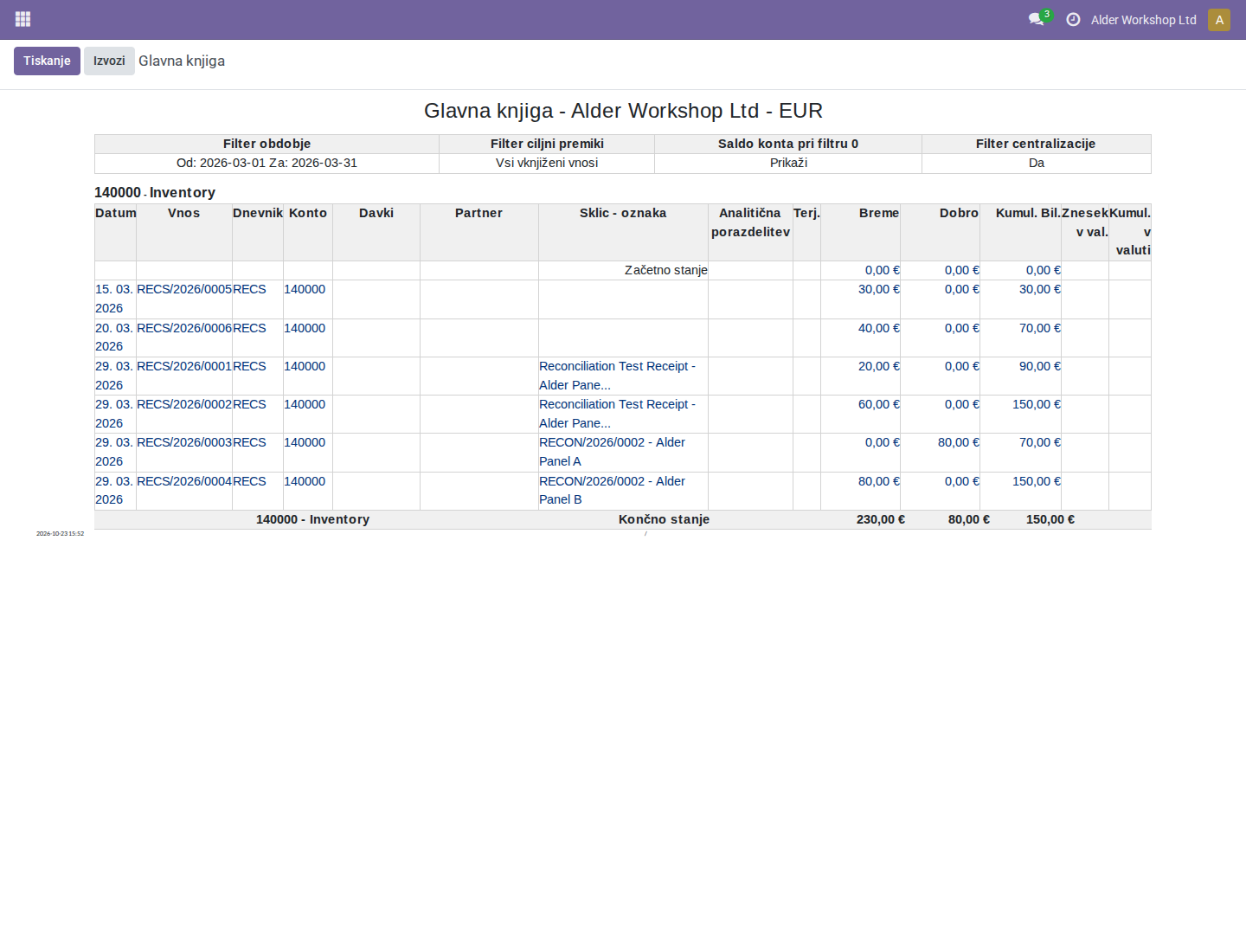
Task: Click the debit amount 60,00 €
Action: [878, 404]
